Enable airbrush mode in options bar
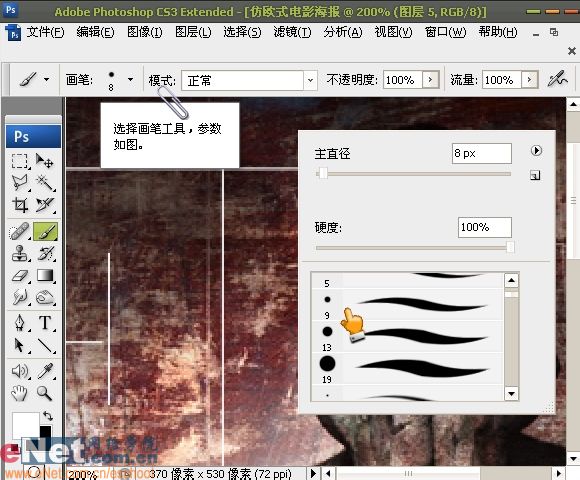This screenshot has height=480, width=580. click(x=557, y=78)
